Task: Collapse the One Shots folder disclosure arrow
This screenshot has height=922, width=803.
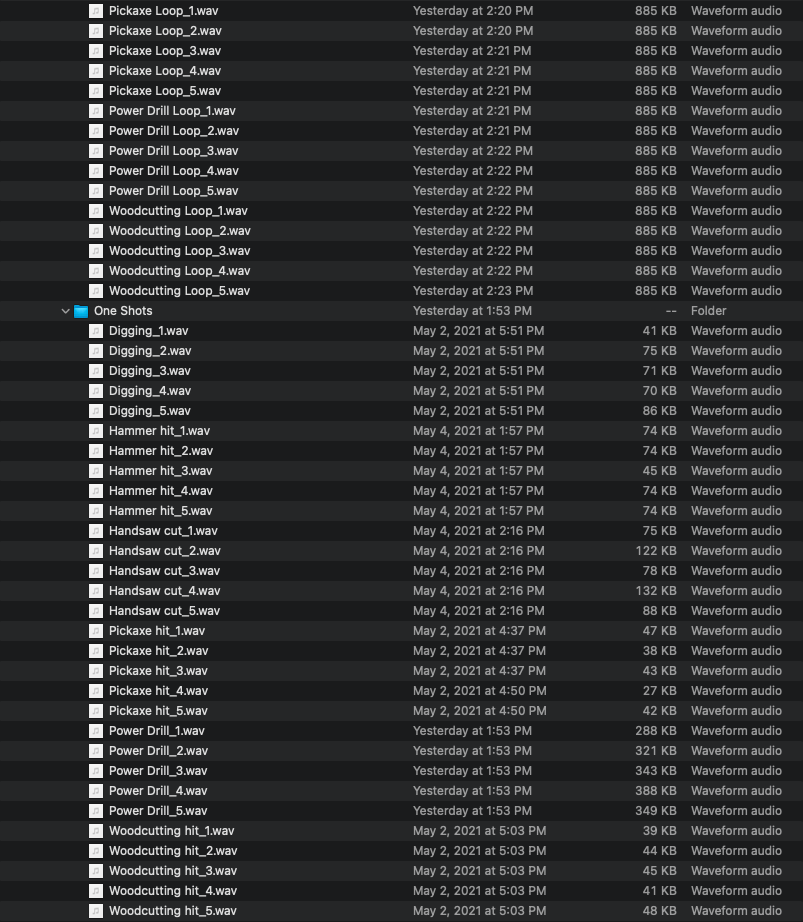Action: tap(66, 311)
